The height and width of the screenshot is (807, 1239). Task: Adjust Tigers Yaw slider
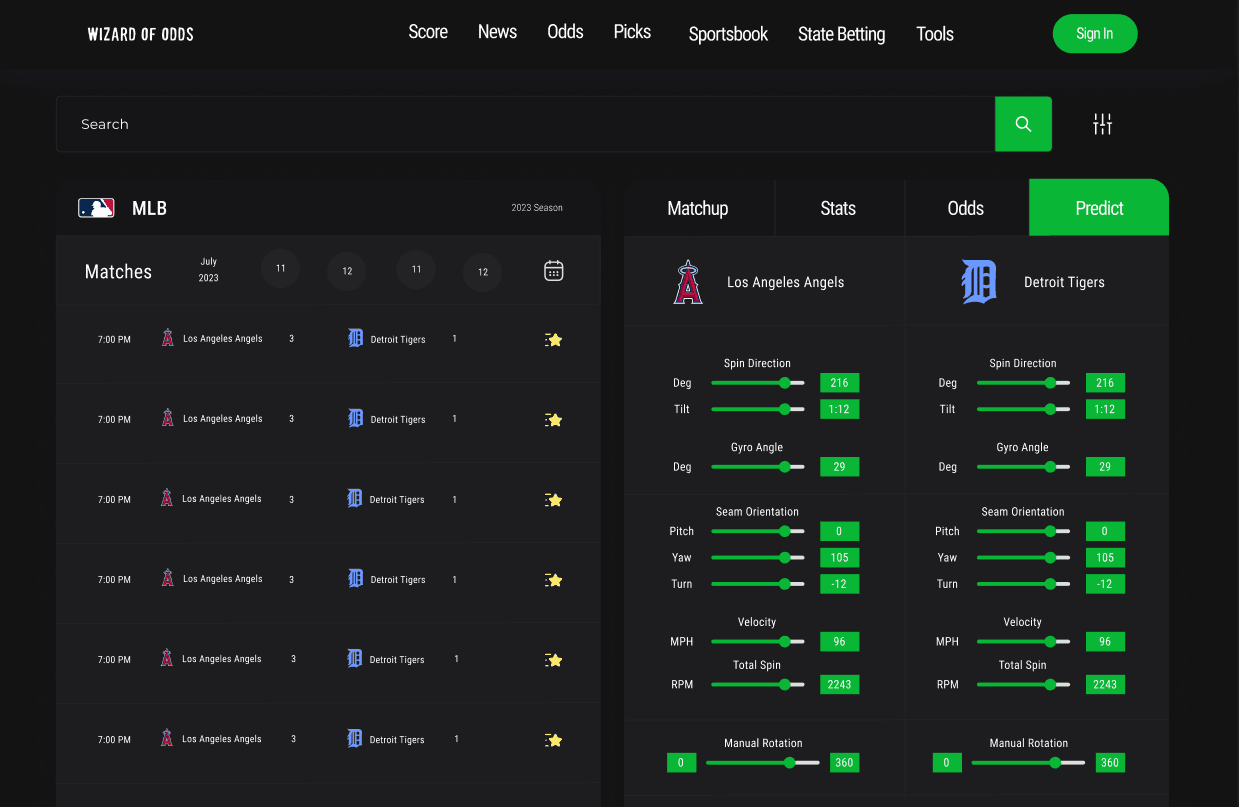[1023, 558]
